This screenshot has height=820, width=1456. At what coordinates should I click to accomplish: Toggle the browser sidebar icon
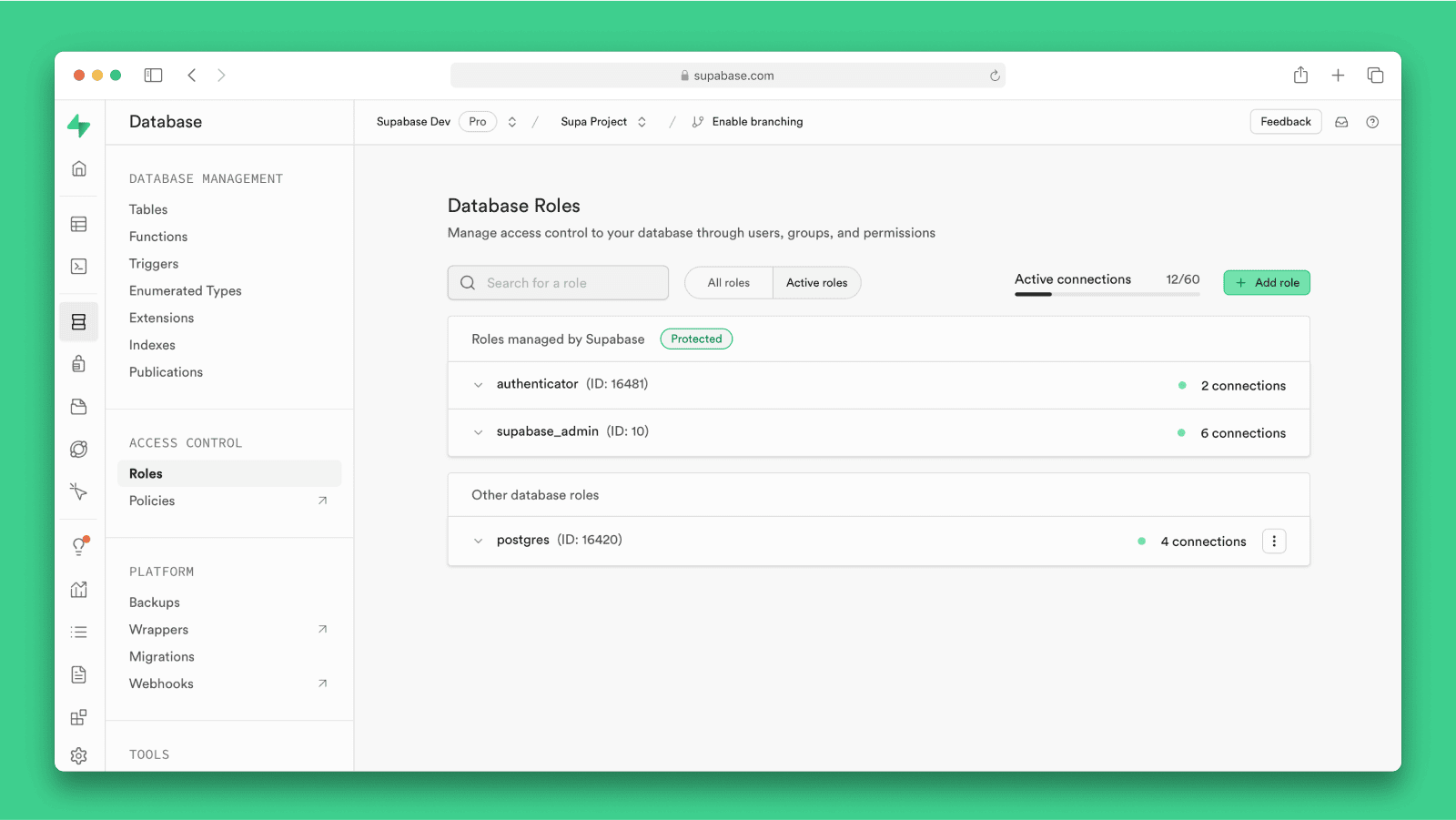153,76
